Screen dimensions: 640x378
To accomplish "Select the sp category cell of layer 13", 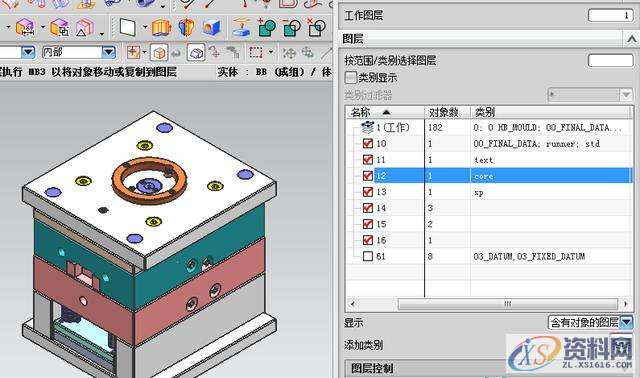I will [551, 192].
